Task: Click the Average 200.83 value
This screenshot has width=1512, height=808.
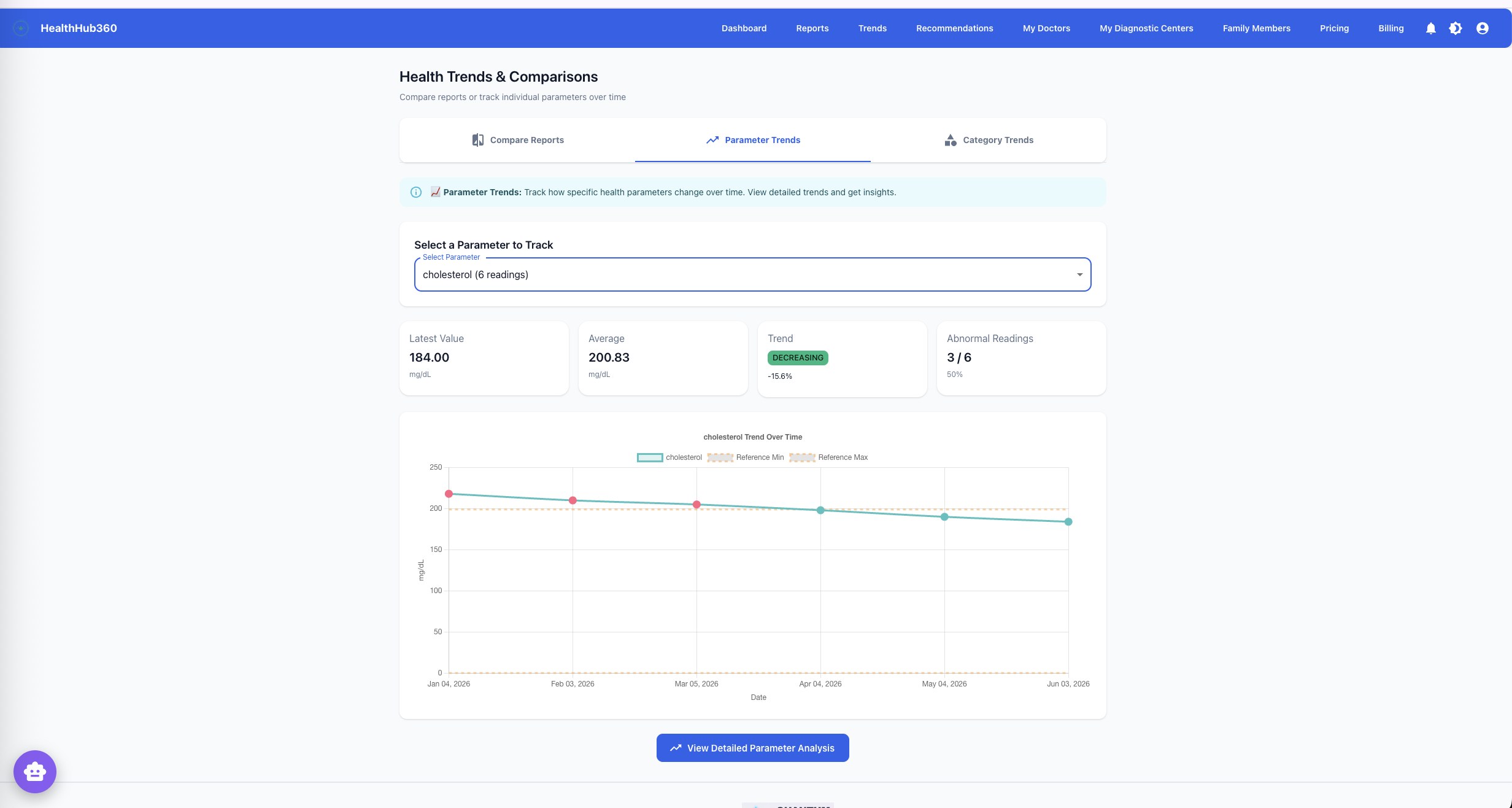Action: [x=609, y=357]
